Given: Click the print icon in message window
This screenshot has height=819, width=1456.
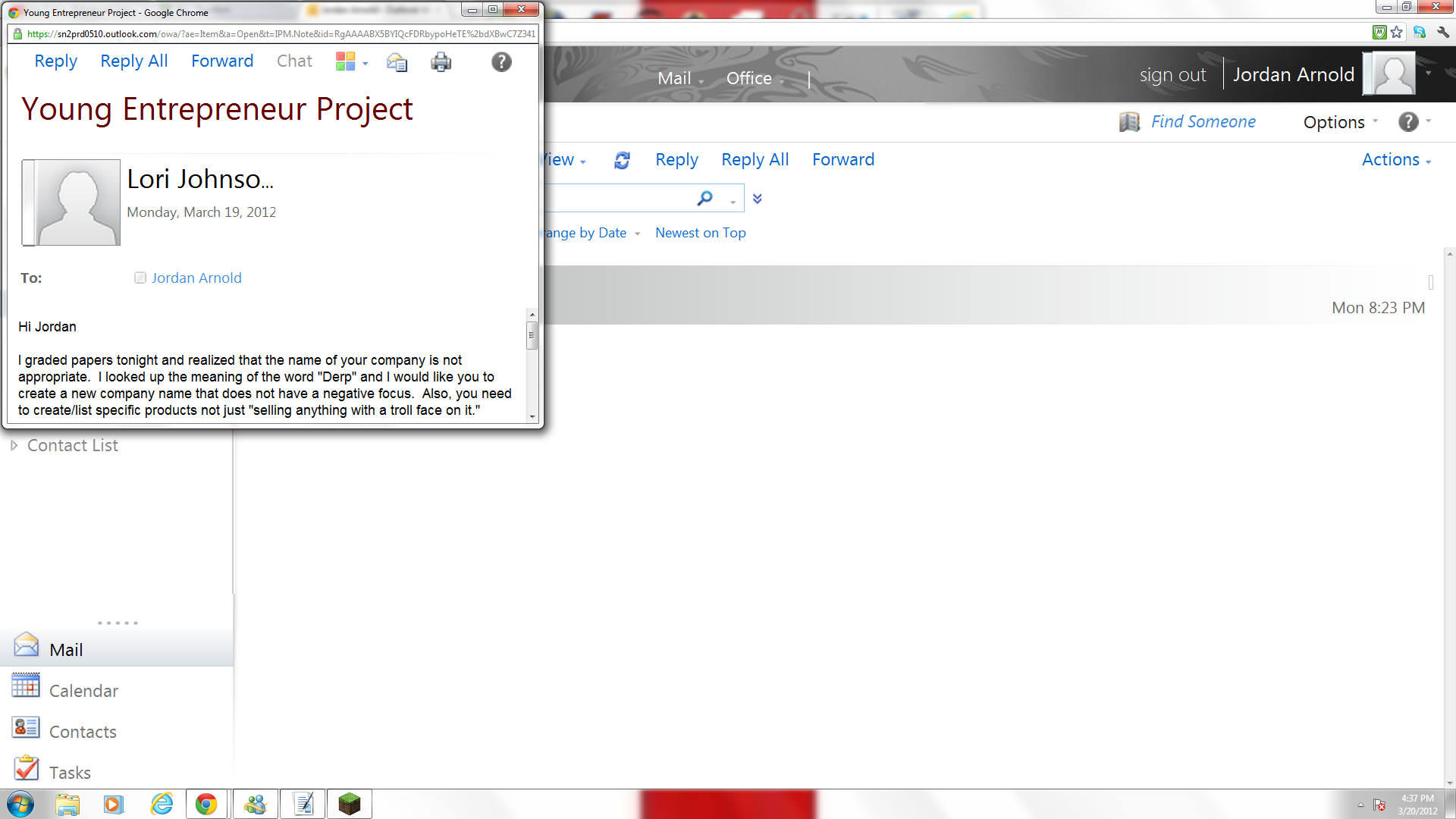Looking at the screenshot, I should tap(441, 62).
